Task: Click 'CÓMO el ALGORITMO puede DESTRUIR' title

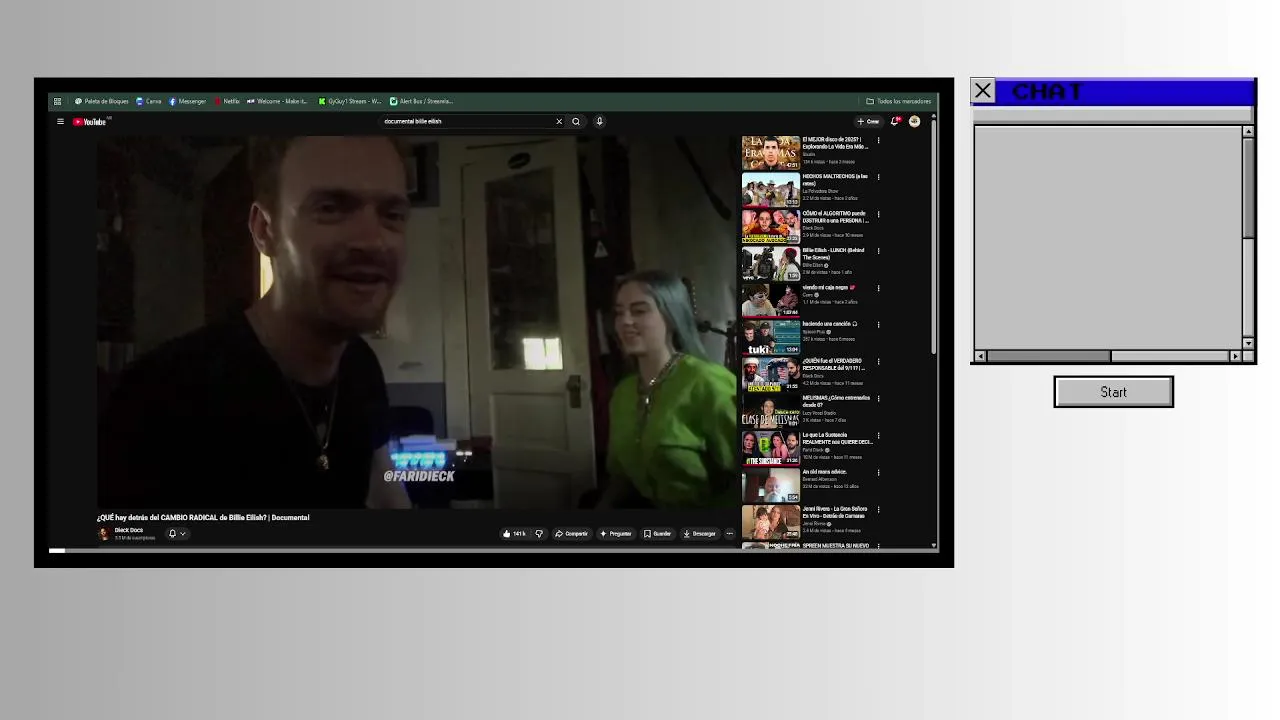Action: [835, 217]
